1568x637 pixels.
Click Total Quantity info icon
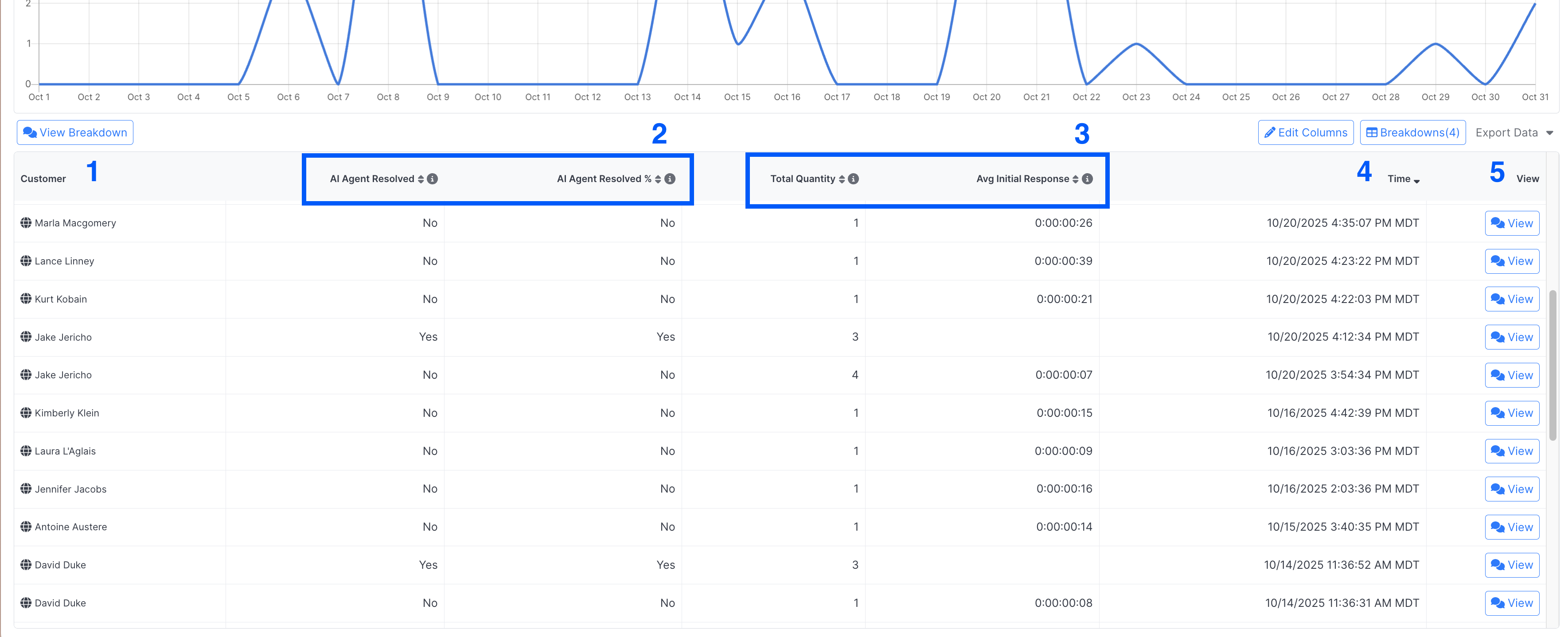tap(854, 179)
